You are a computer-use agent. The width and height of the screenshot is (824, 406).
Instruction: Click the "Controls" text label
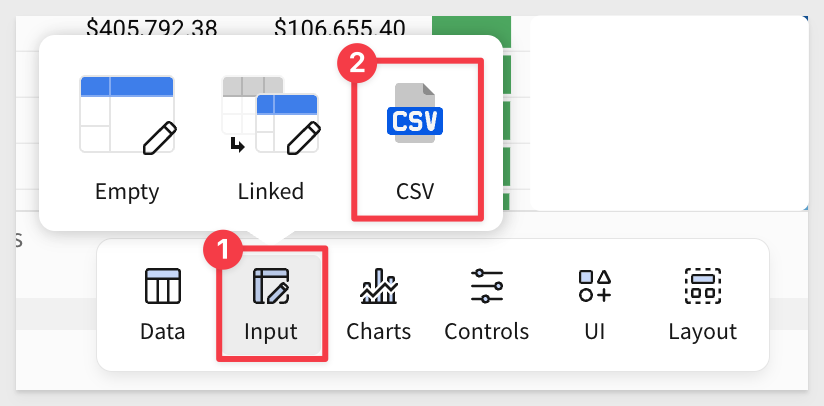[487, 331]
